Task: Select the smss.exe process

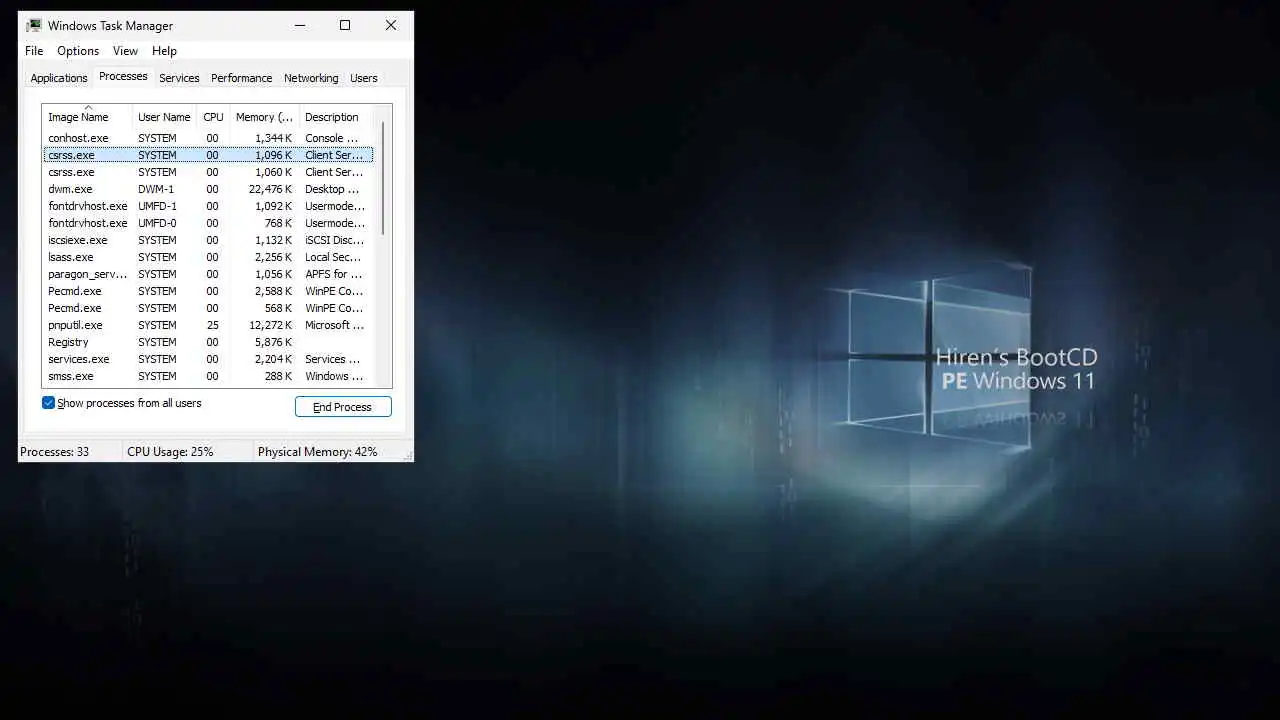Action: tap(208, 376)
